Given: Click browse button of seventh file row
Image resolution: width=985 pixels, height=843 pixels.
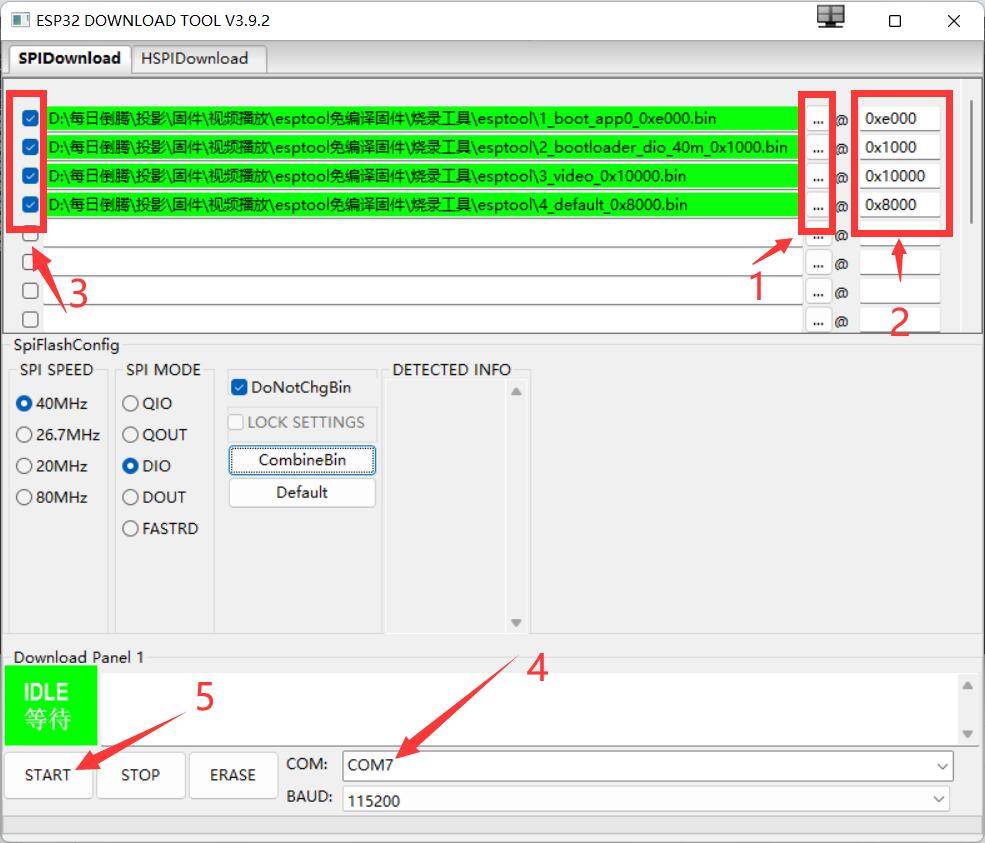Looking at the screenshot, I should point(817,292).
